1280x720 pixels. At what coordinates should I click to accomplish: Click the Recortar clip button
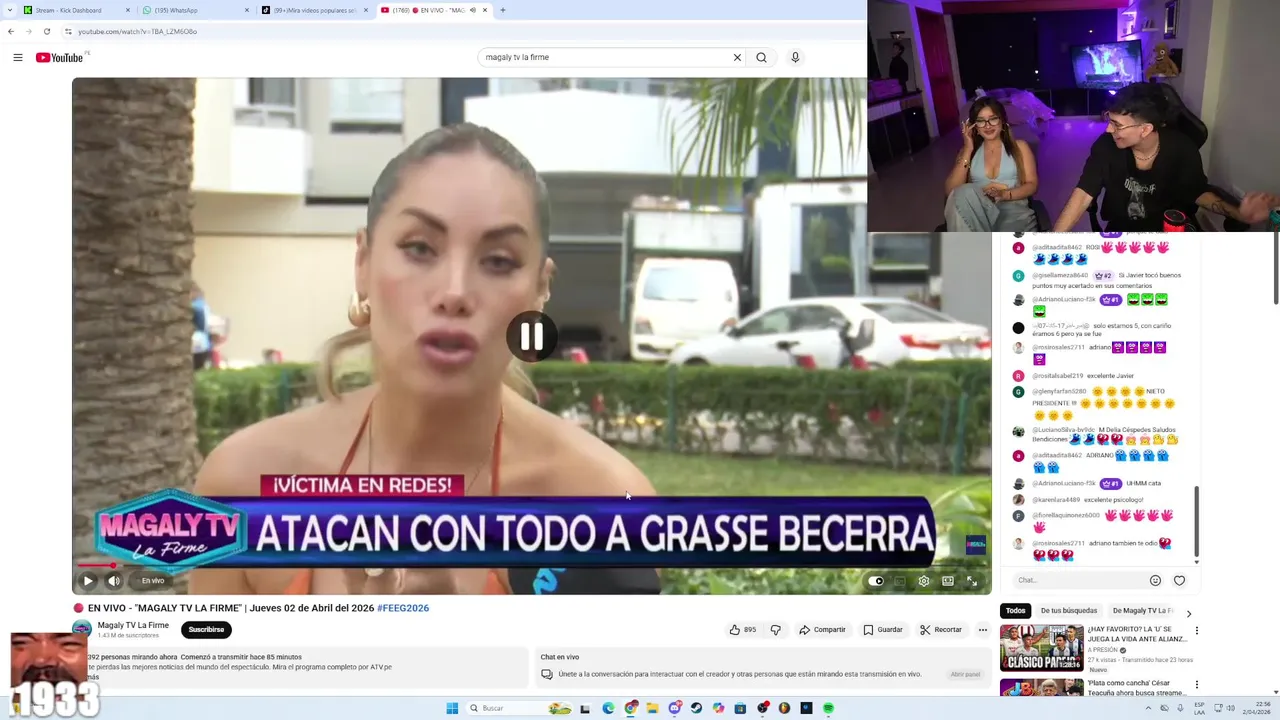pyautogui.click(x=941, y=630)
